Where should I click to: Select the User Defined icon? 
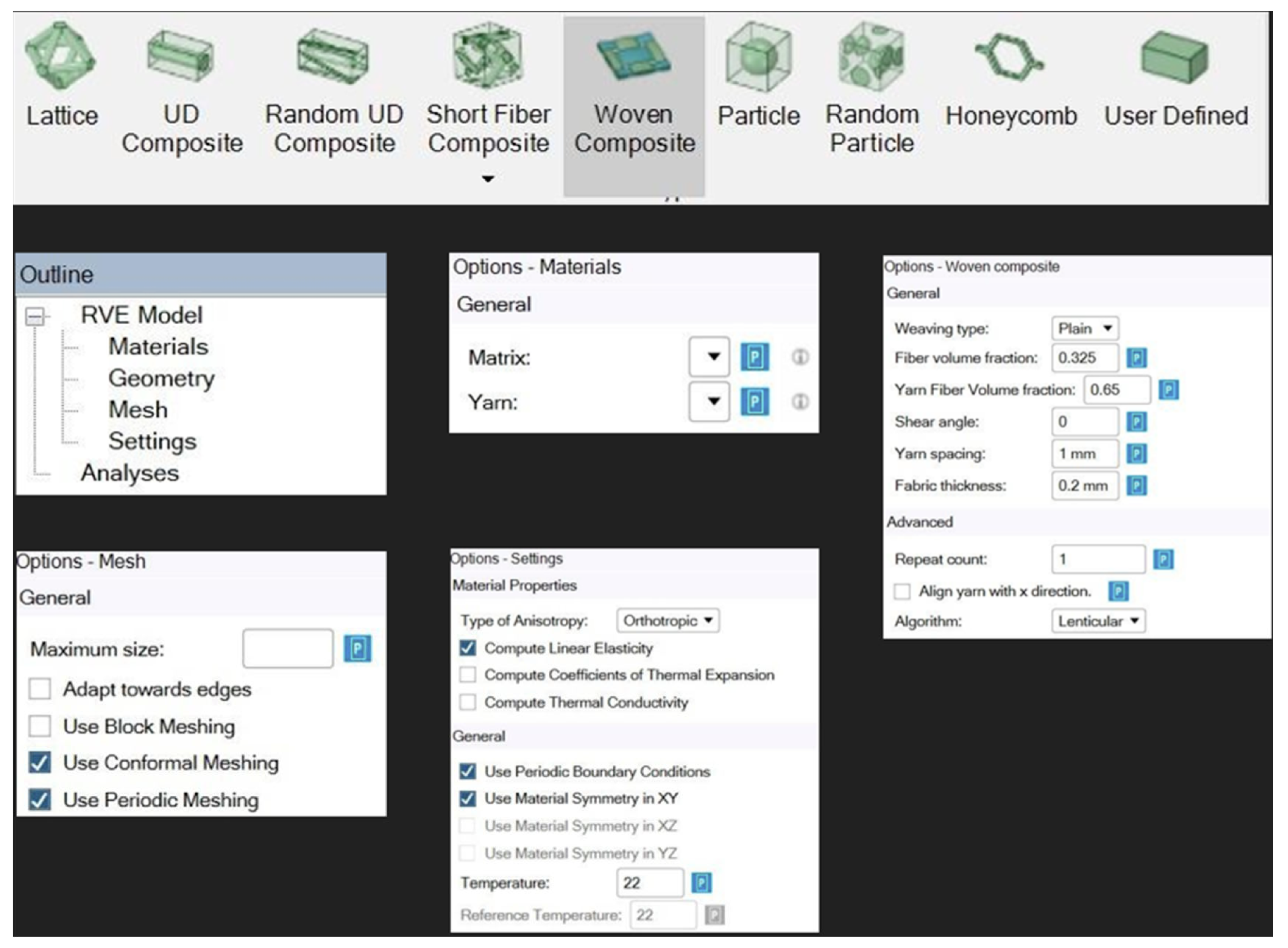pyautogui.click(x=1175, y=57)
